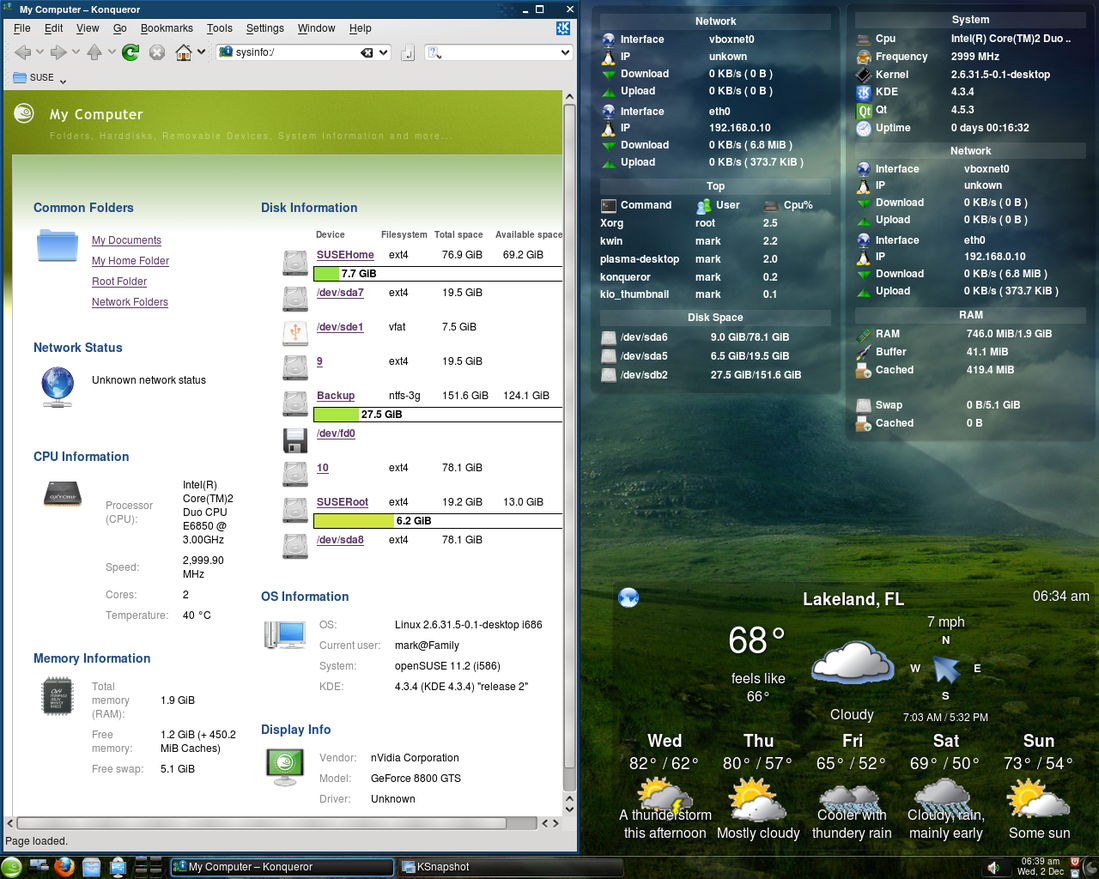Open the Tools menu
Image resolution: width=1099 pixels, height=879 pixels.
219,28
